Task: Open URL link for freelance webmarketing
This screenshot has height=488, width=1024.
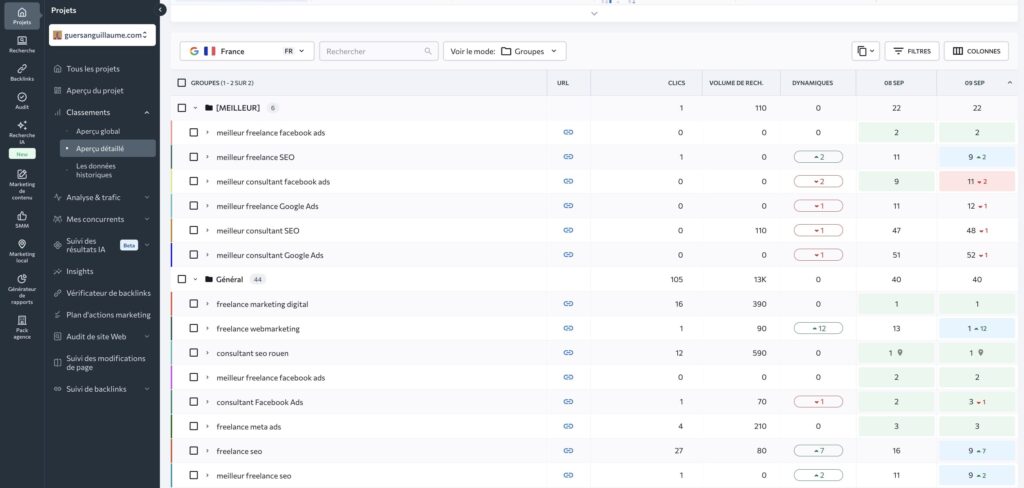Action: click(x=568, y=329)
